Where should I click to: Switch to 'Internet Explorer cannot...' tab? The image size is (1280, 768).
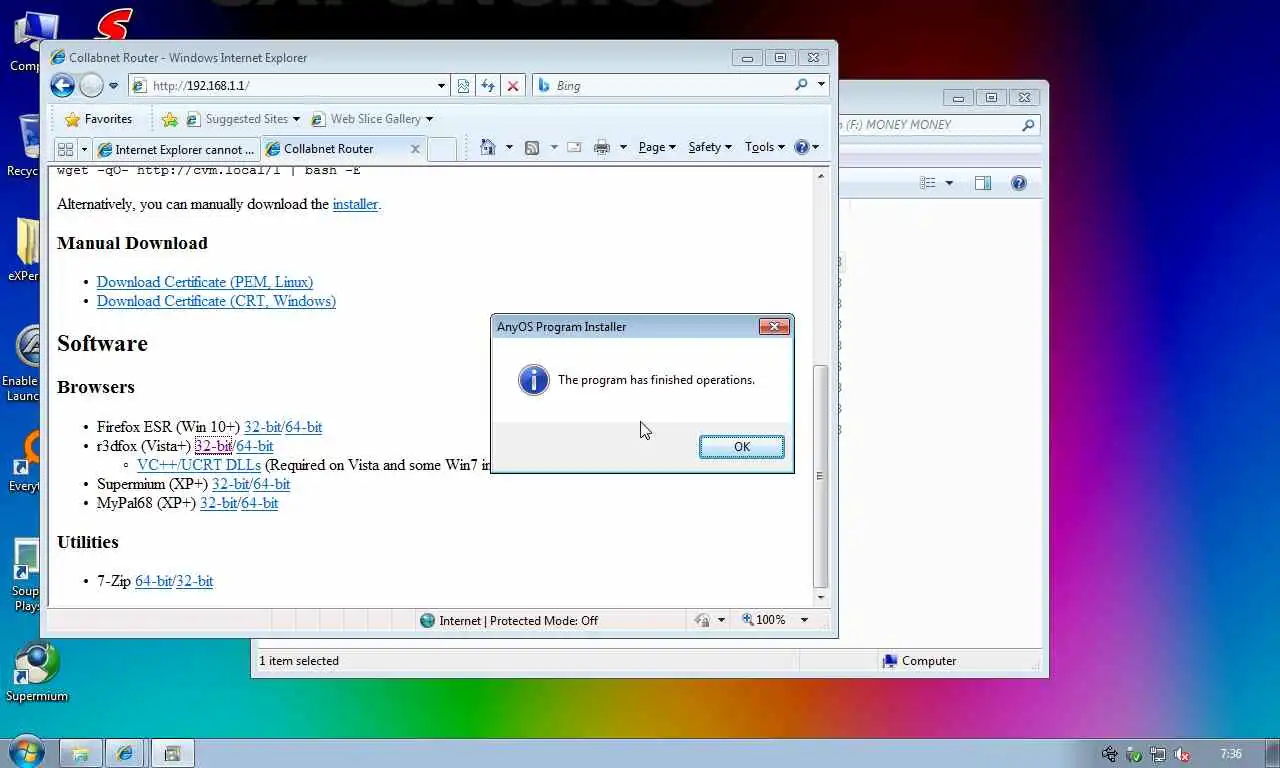coord(177,149)
